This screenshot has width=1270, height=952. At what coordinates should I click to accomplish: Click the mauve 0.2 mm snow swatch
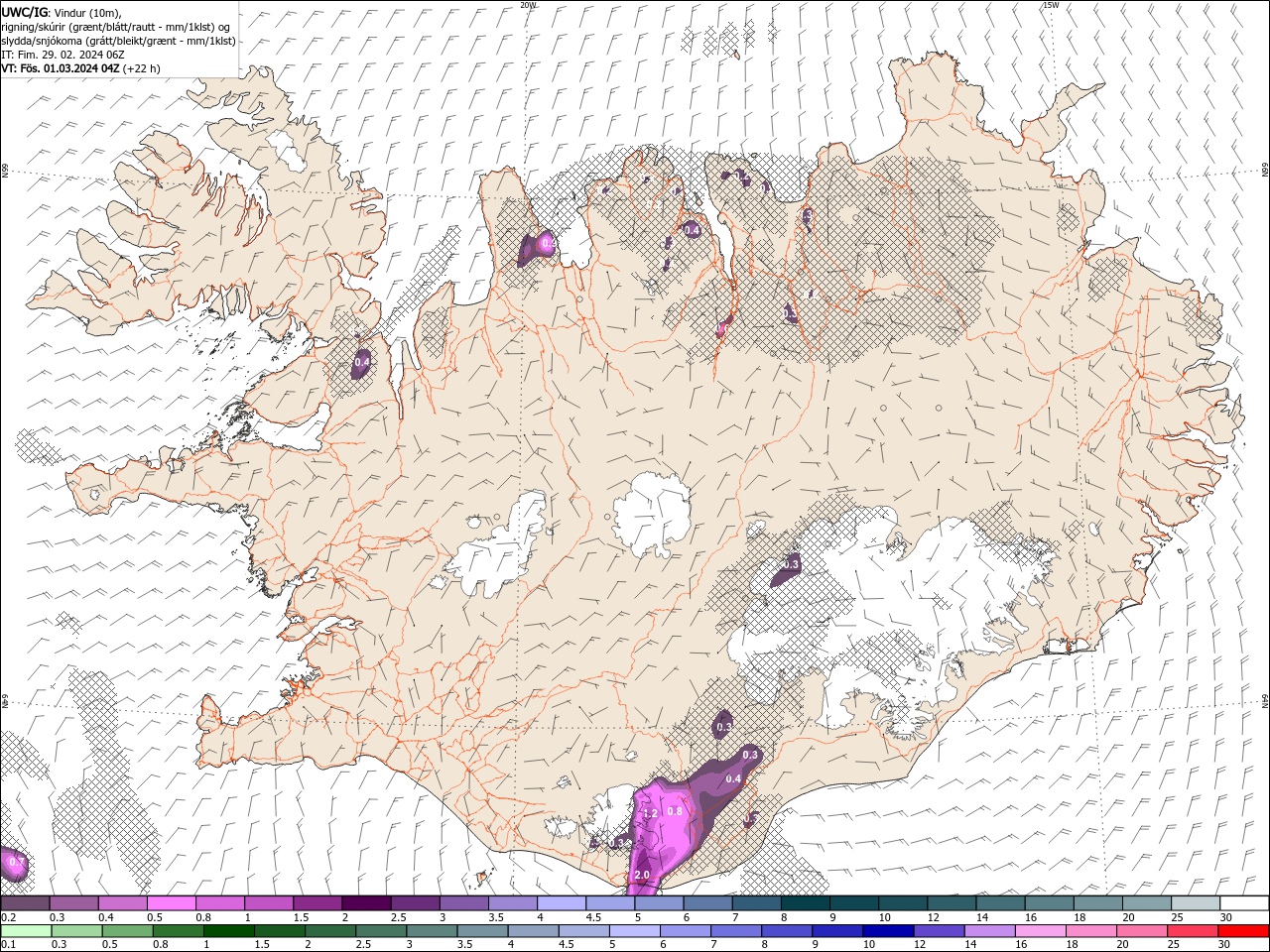pos(25,903)
